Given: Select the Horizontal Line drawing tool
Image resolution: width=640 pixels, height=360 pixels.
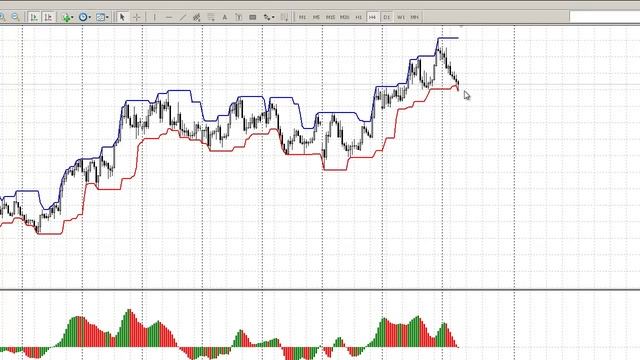Looking at the screenshot, I should [x=169, y=17].
